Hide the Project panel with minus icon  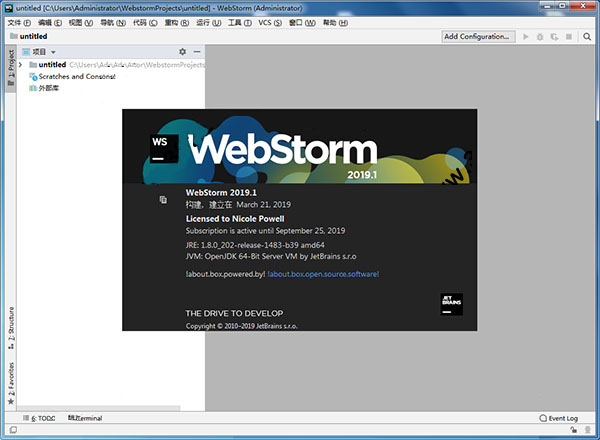coord(197,52)
